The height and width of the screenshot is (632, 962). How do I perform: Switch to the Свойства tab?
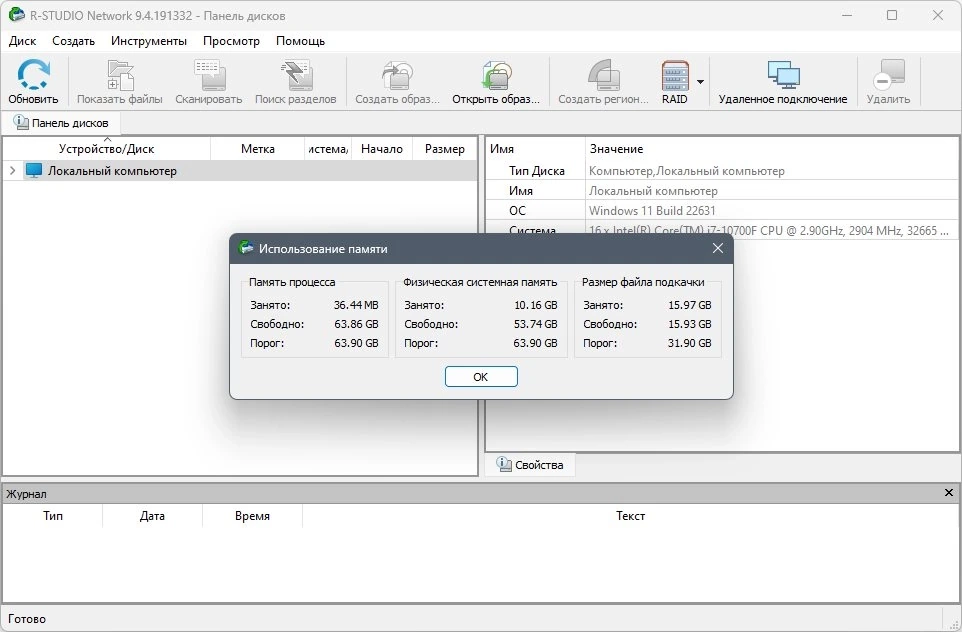[x=530, y=464]
